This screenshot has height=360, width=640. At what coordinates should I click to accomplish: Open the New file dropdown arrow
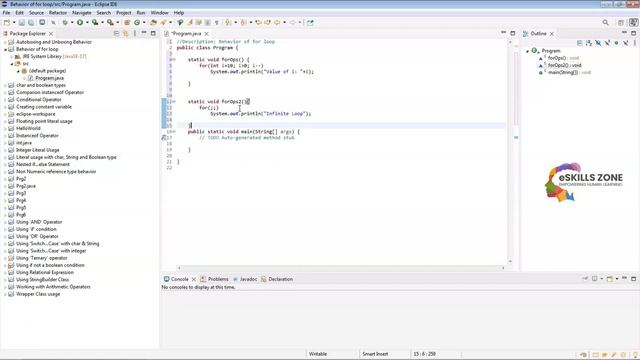coord(14,23)
